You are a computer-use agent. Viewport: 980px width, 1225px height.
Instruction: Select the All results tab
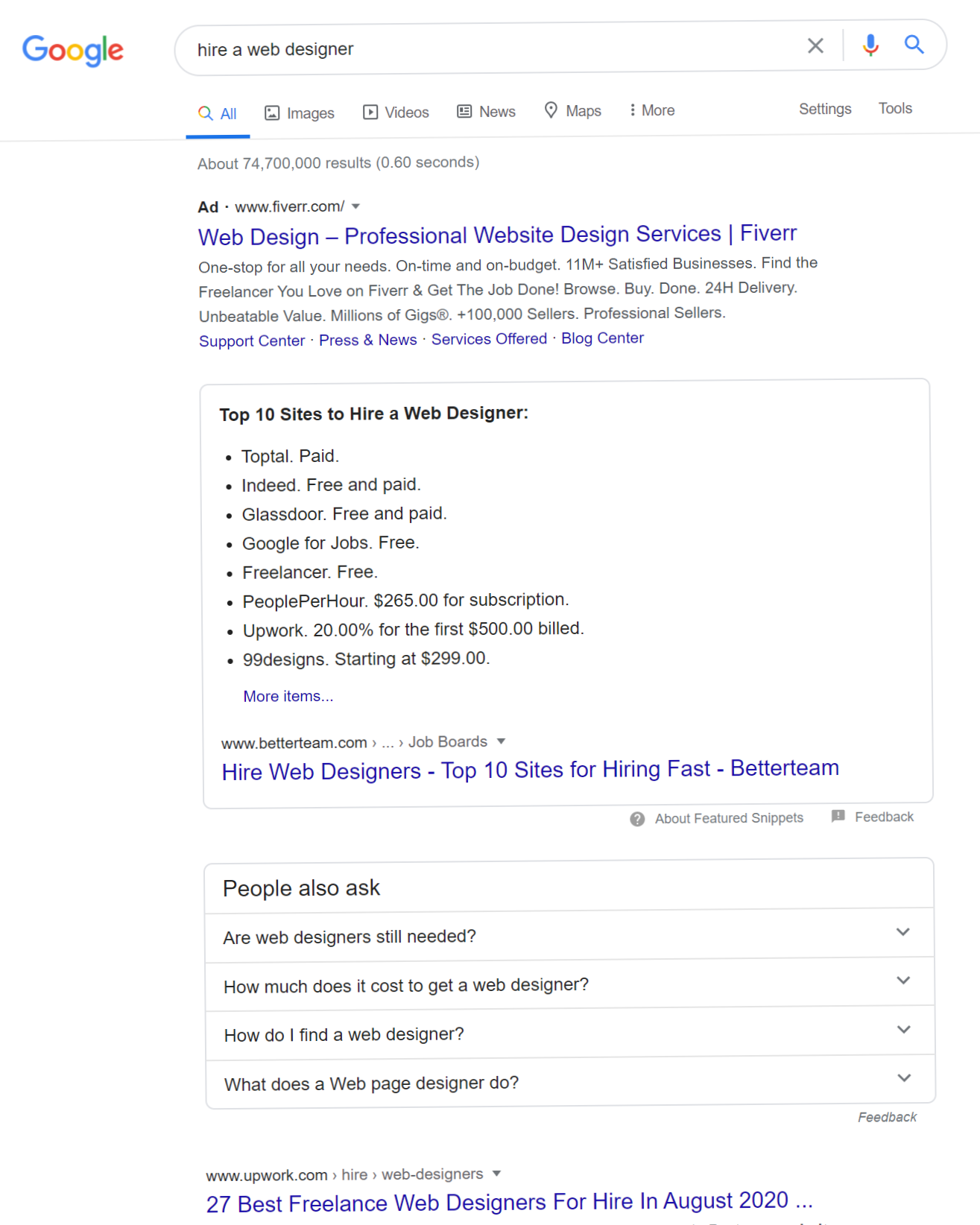point(218,113)
